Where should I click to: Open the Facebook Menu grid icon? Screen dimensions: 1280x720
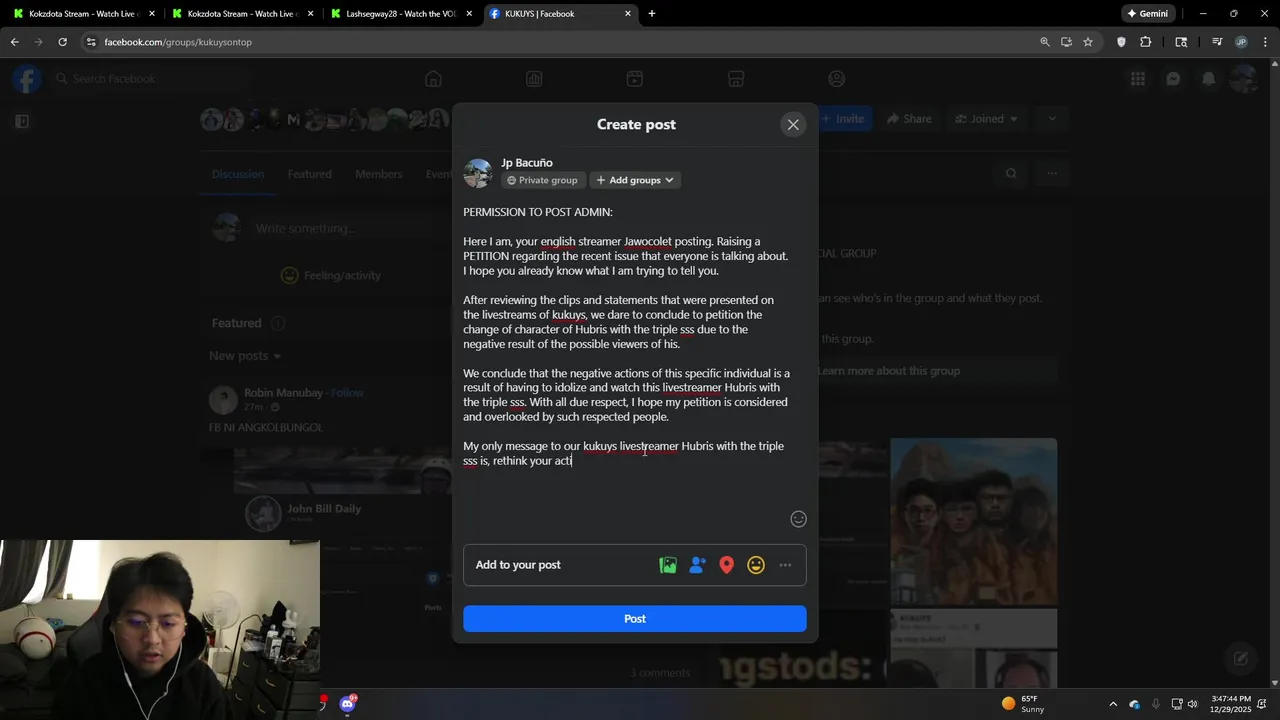1138,79
